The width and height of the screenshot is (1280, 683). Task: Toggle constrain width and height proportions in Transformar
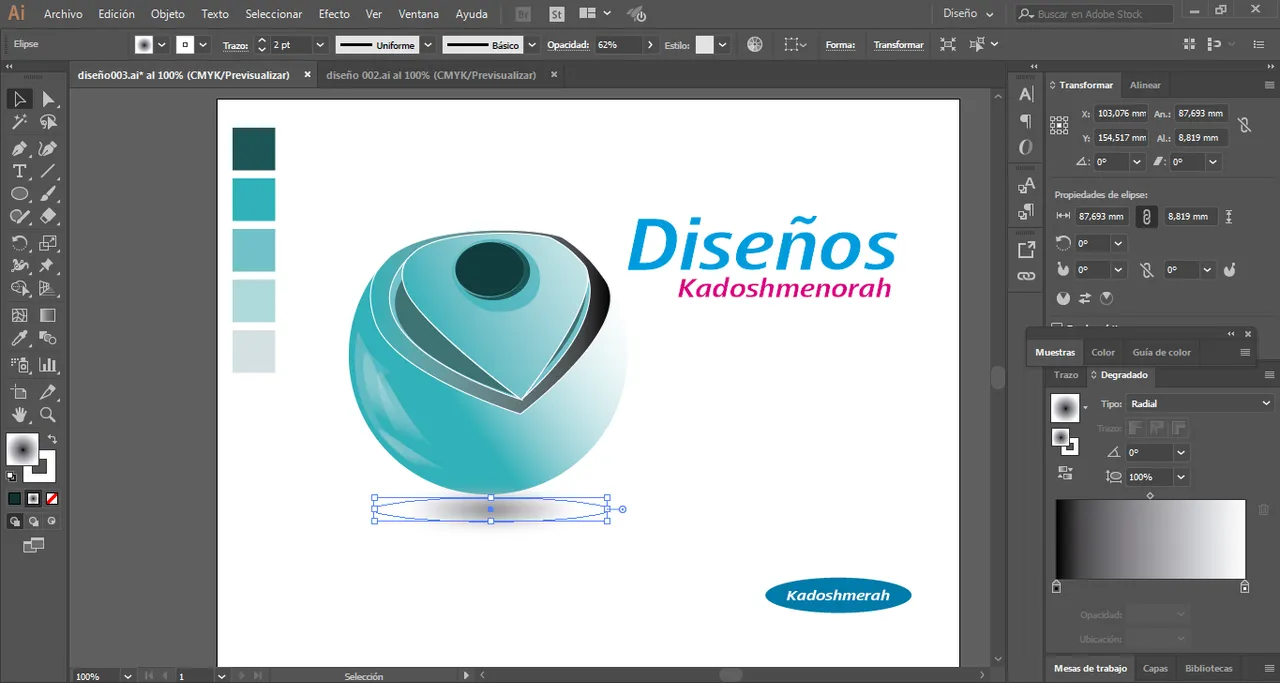click(x=1244, y=125)
